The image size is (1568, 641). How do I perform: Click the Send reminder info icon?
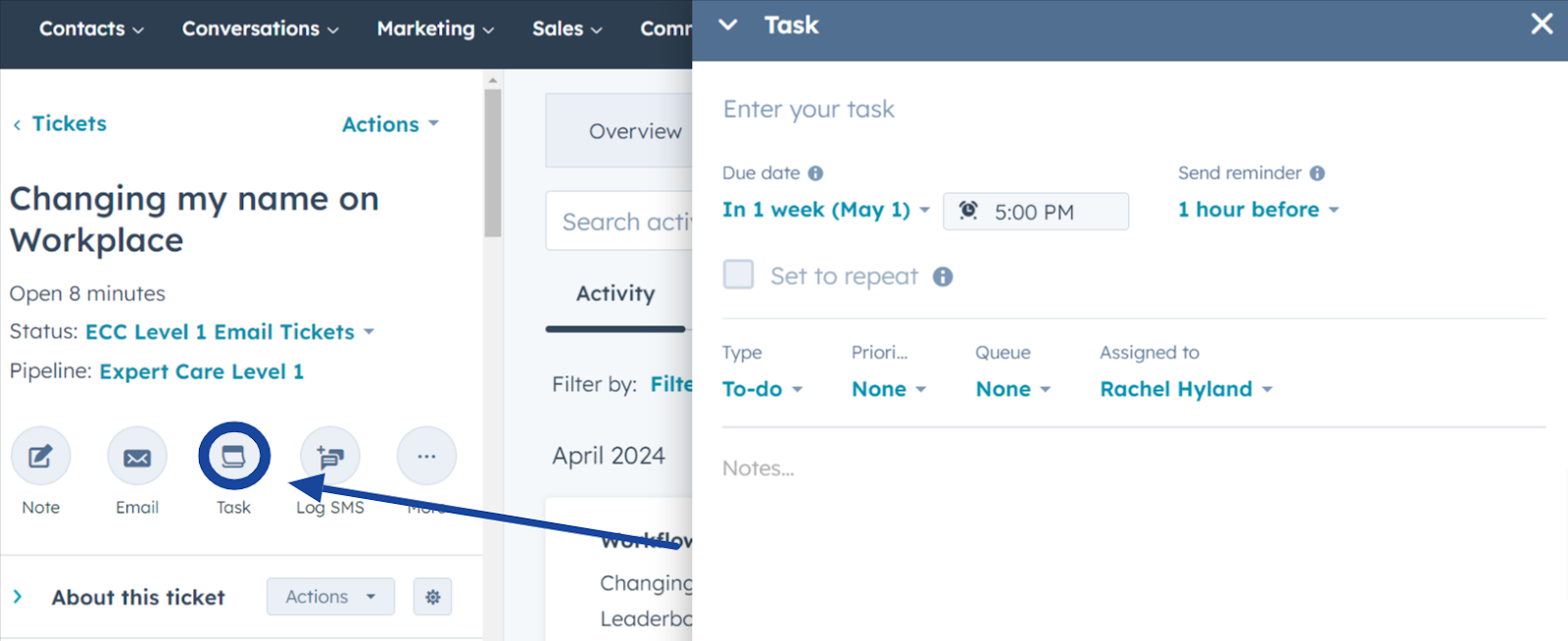[1317, 173]
